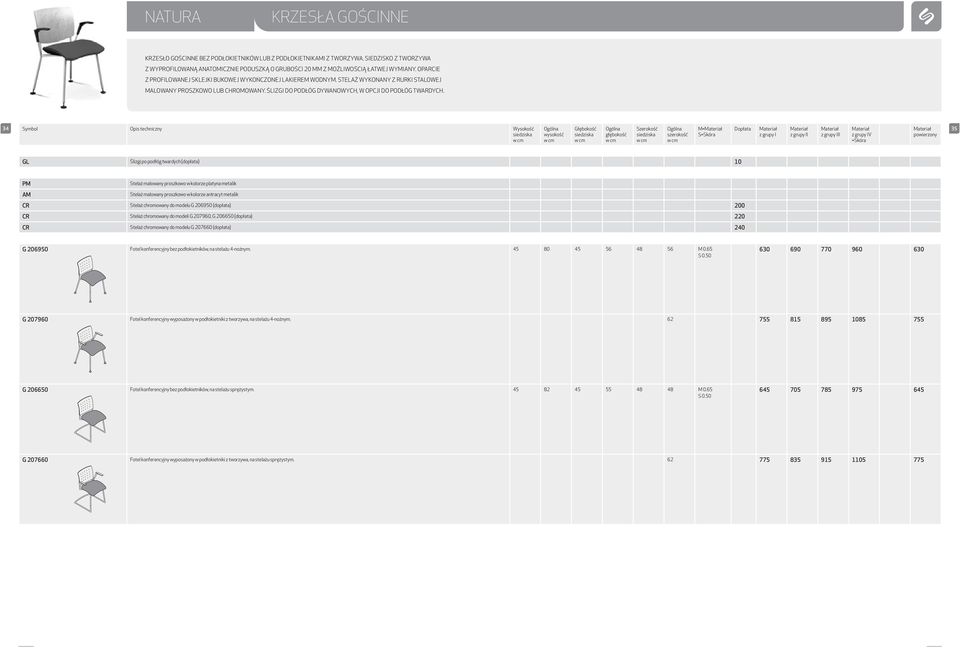Image resolution: width=960 pixels, height=648 pixels.
Task: Click the Opis techniczny column header
Action: click(146, 129)
